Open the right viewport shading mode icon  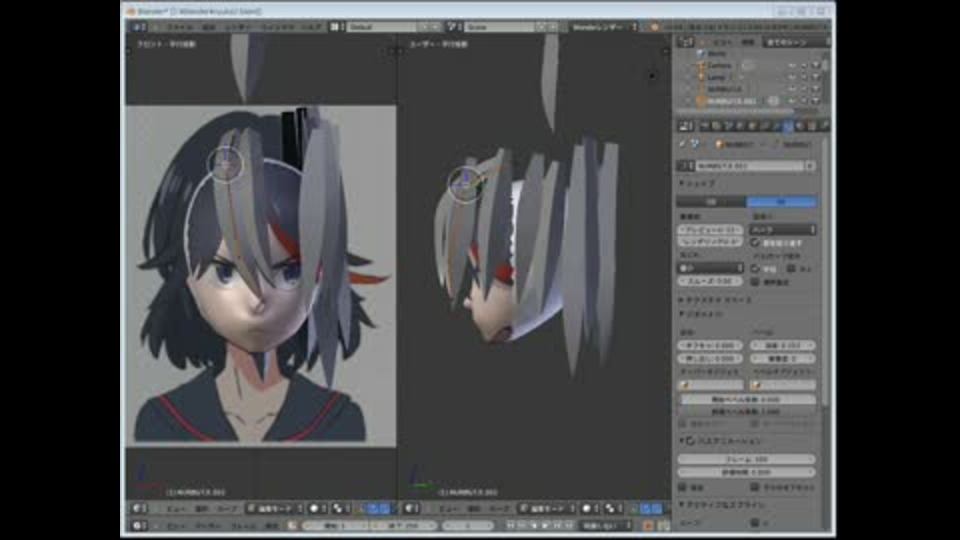[x=589, y=509]
